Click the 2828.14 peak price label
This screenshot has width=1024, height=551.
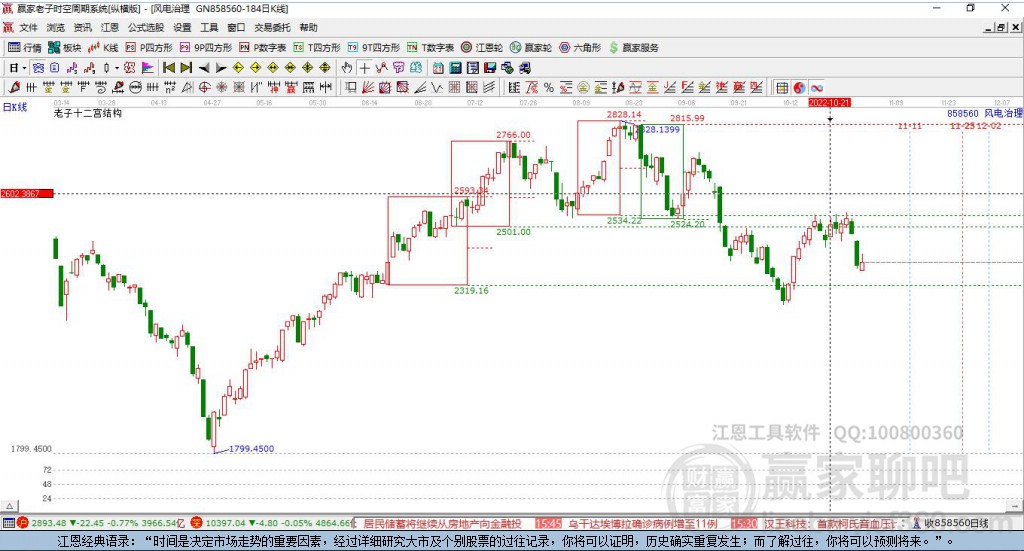[x=624, y=114]
